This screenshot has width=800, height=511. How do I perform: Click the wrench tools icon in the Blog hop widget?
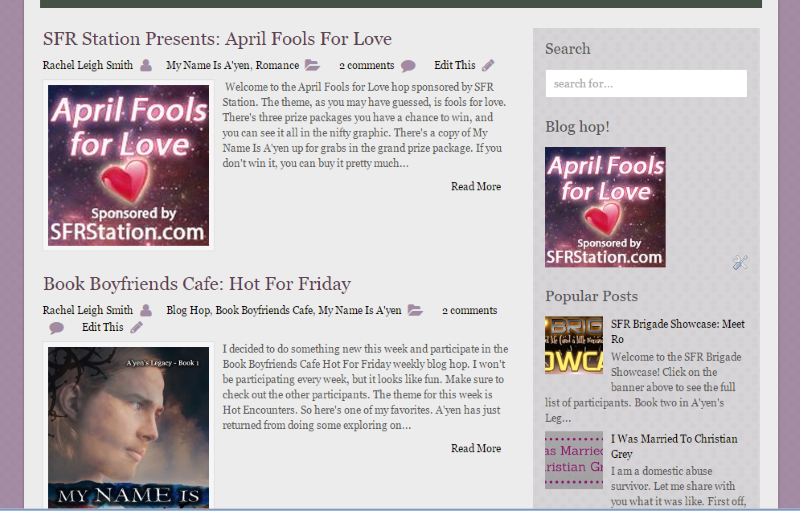coord(740,263)
